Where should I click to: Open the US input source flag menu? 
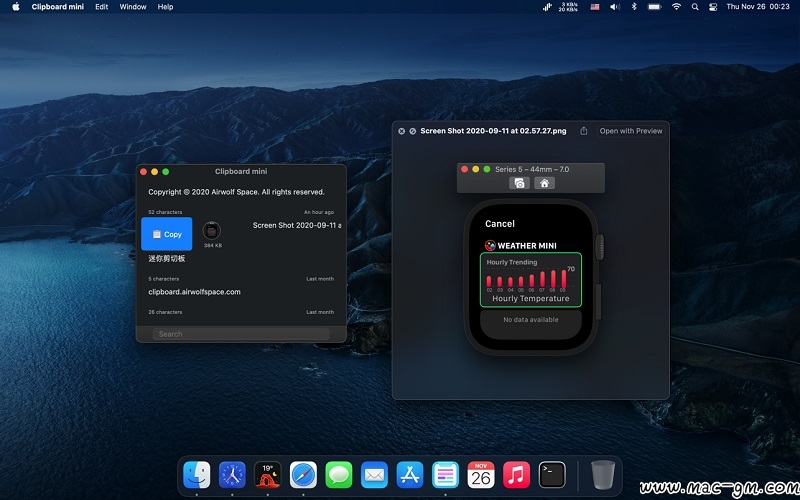(595, 7)
